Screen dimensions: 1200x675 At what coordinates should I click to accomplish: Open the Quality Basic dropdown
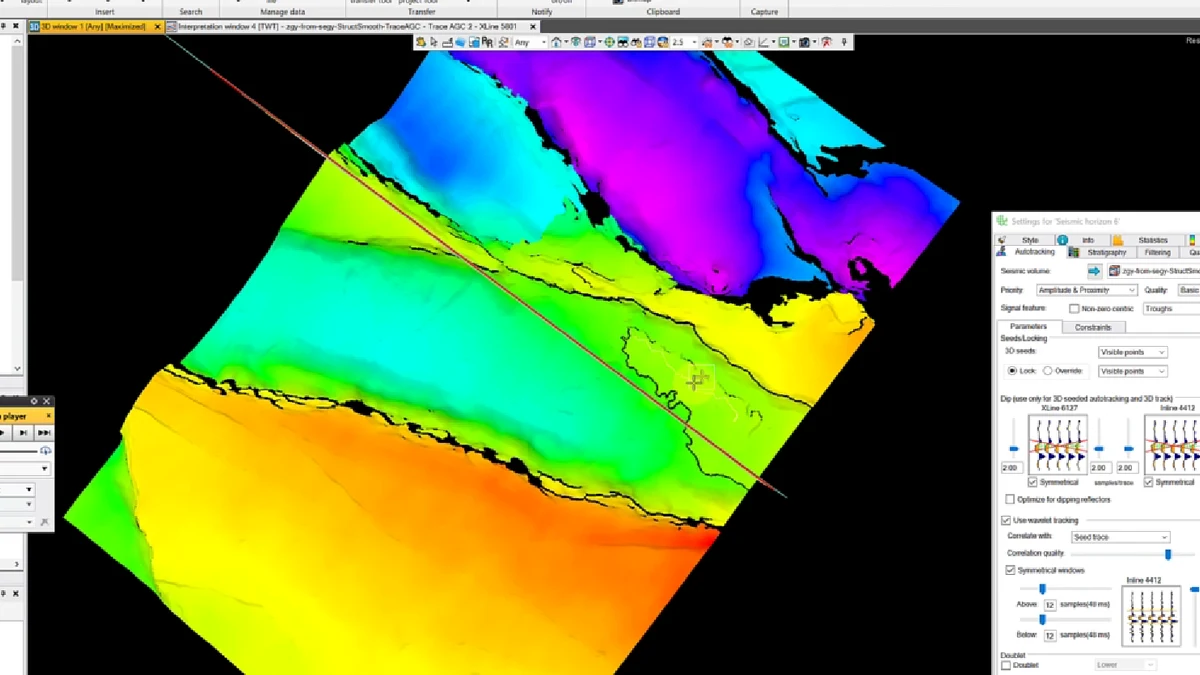pyautogui.click(x=1188, y=290)
